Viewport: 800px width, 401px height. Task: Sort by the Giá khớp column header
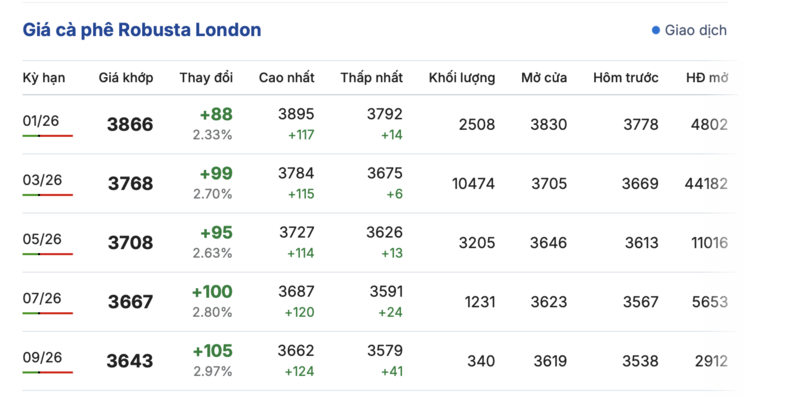point(125,78)
